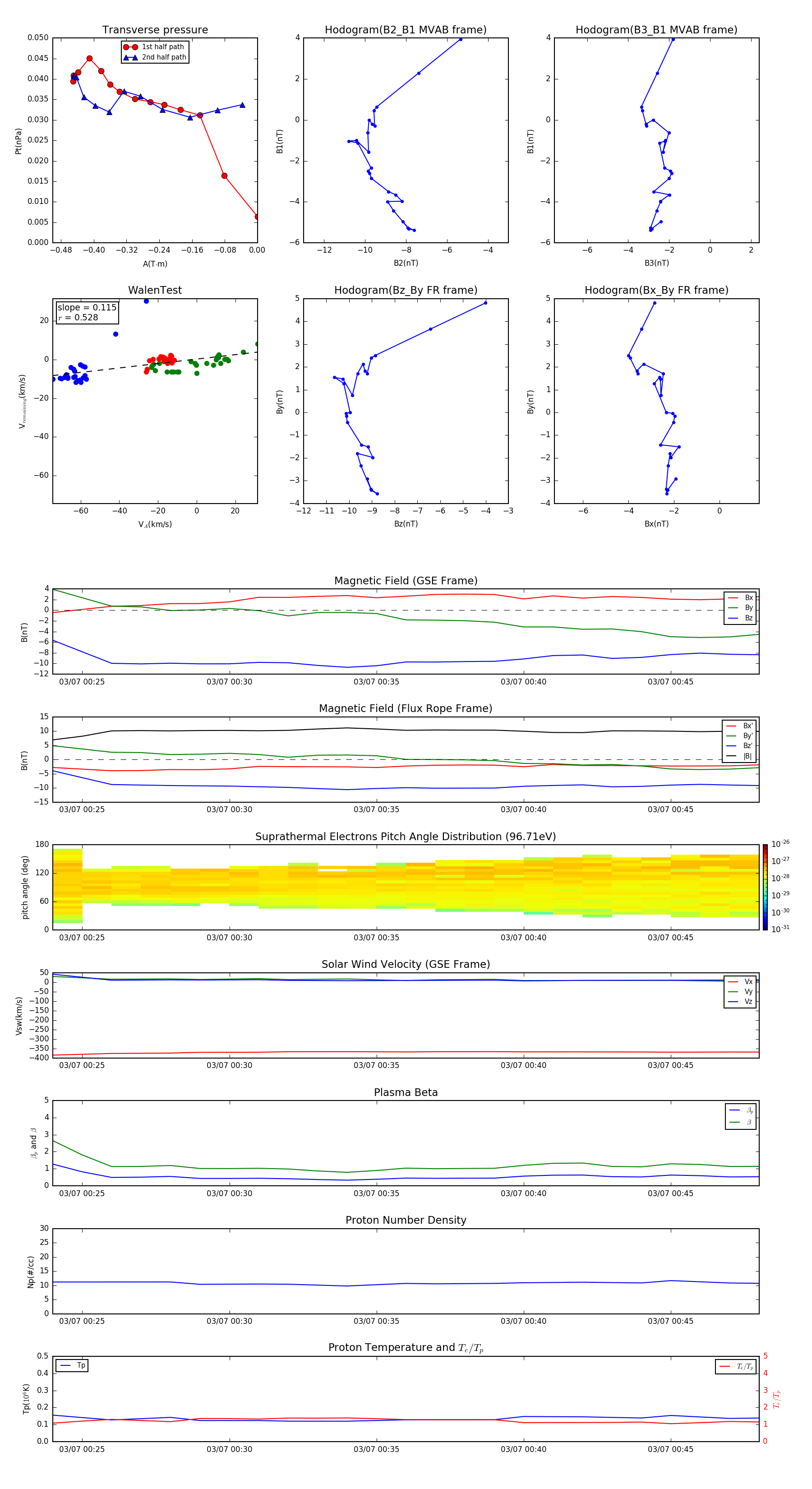Click '03/07 00:25' tick under Plasma Beta plot

coord(82,1193)
